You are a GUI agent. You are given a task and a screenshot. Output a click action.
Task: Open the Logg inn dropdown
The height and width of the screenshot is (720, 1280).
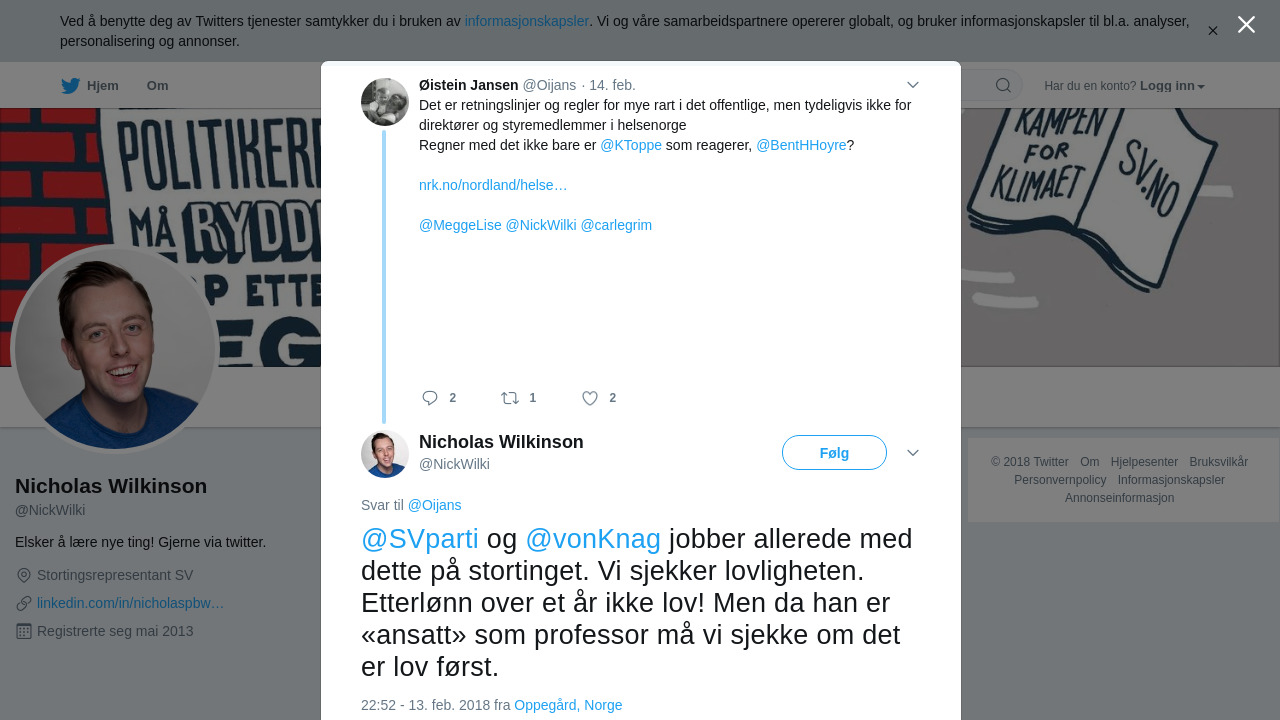1172,86
